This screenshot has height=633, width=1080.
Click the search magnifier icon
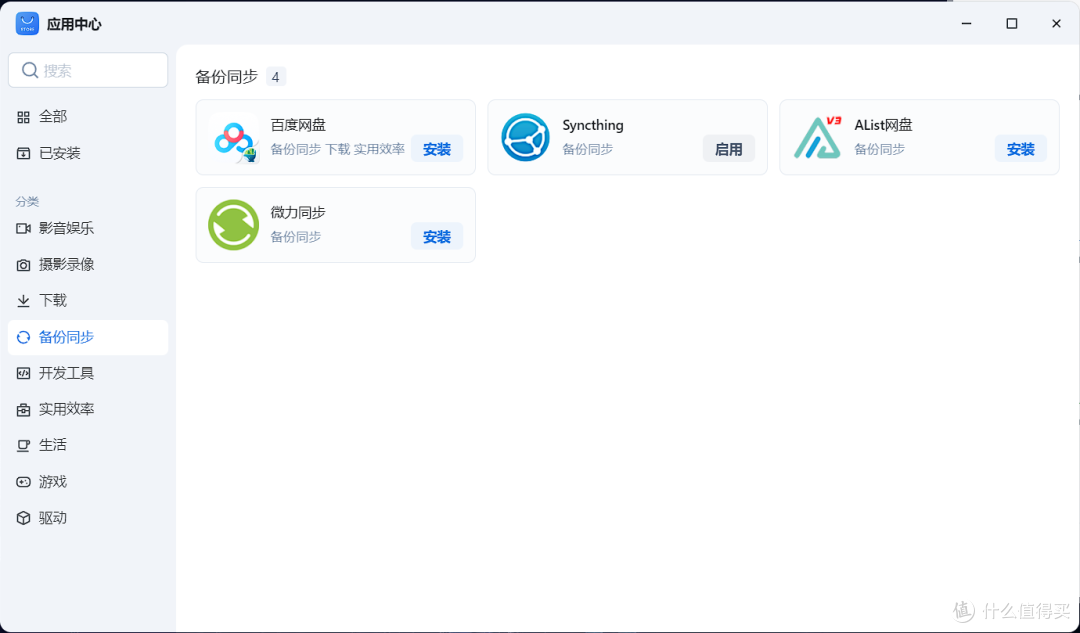pos(30,70)
